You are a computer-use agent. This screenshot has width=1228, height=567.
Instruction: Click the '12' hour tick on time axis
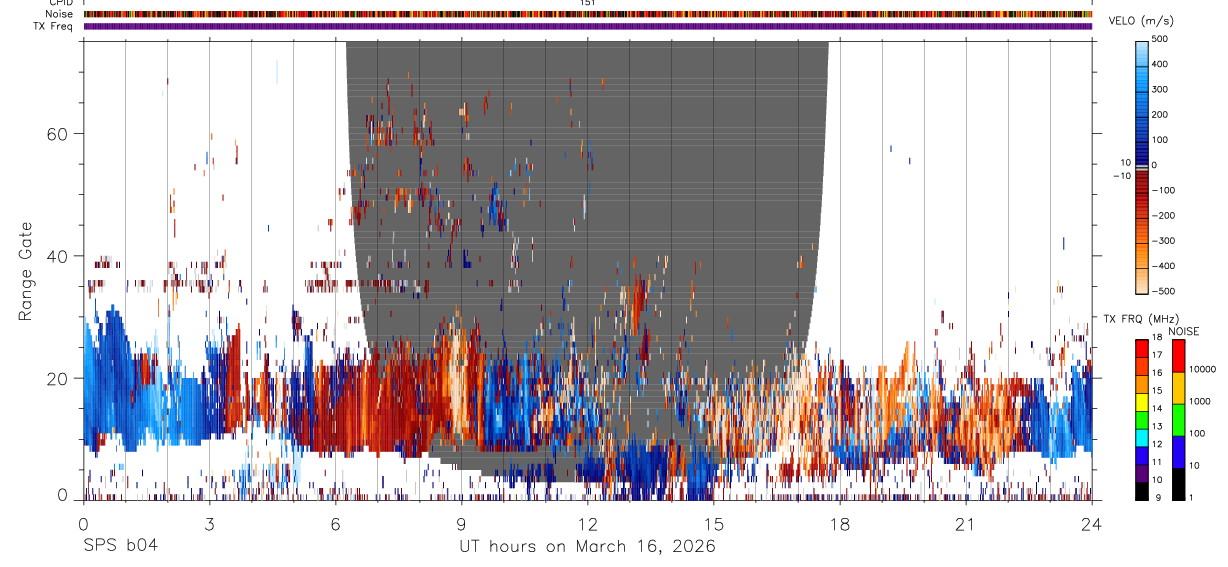[588, 523]
